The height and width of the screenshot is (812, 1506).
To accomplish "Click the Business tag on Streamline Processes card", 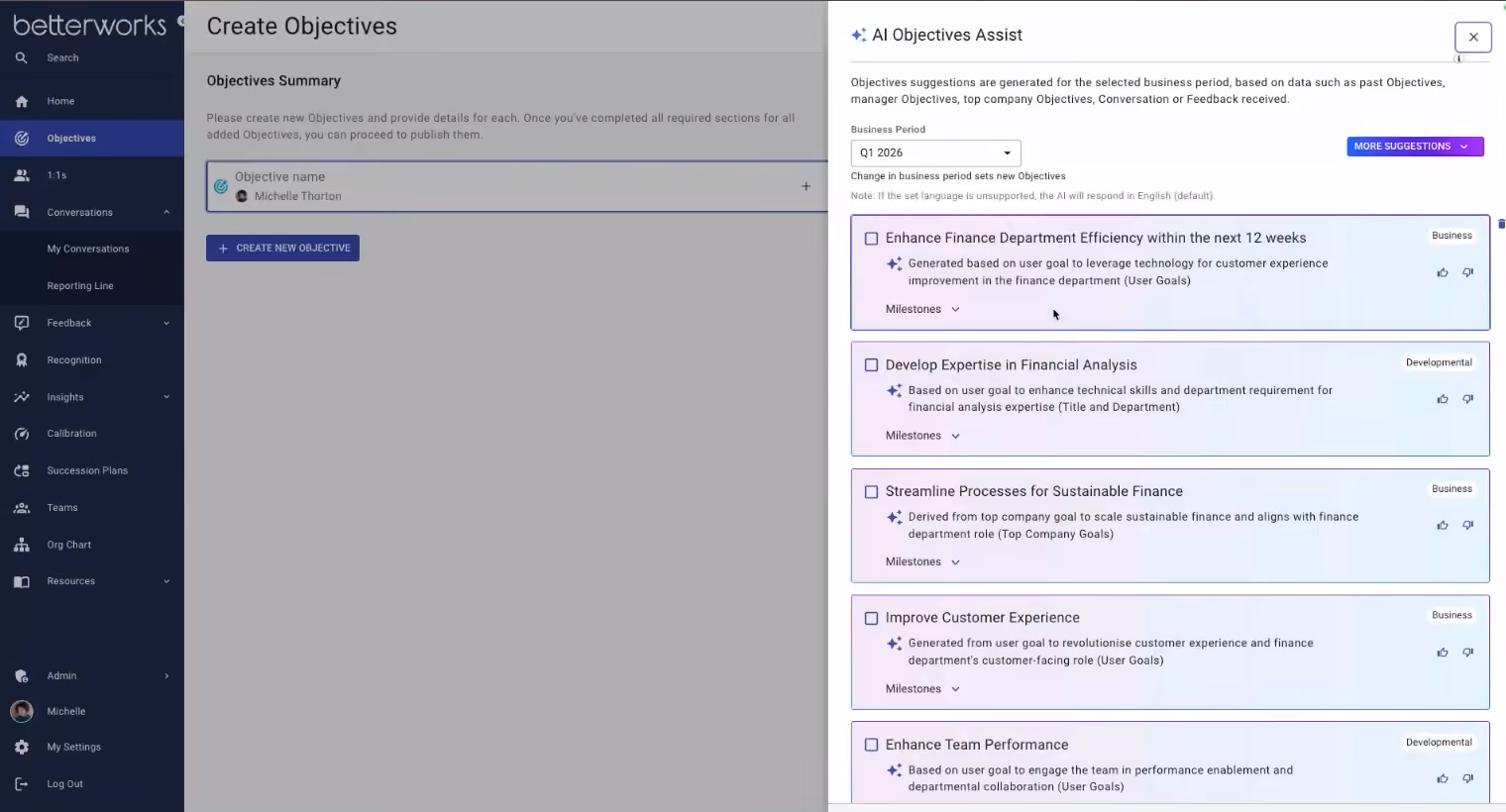I will pyautogui.click(x=1452, y=489).
